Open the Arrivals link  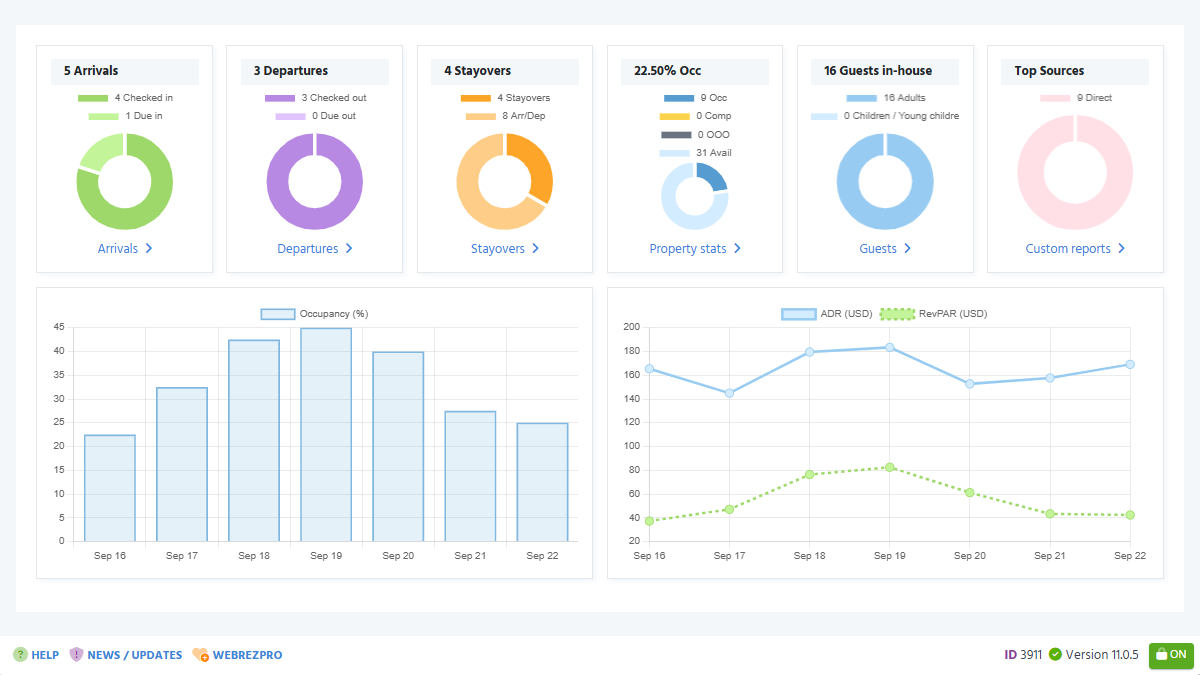tap(125, 248)
